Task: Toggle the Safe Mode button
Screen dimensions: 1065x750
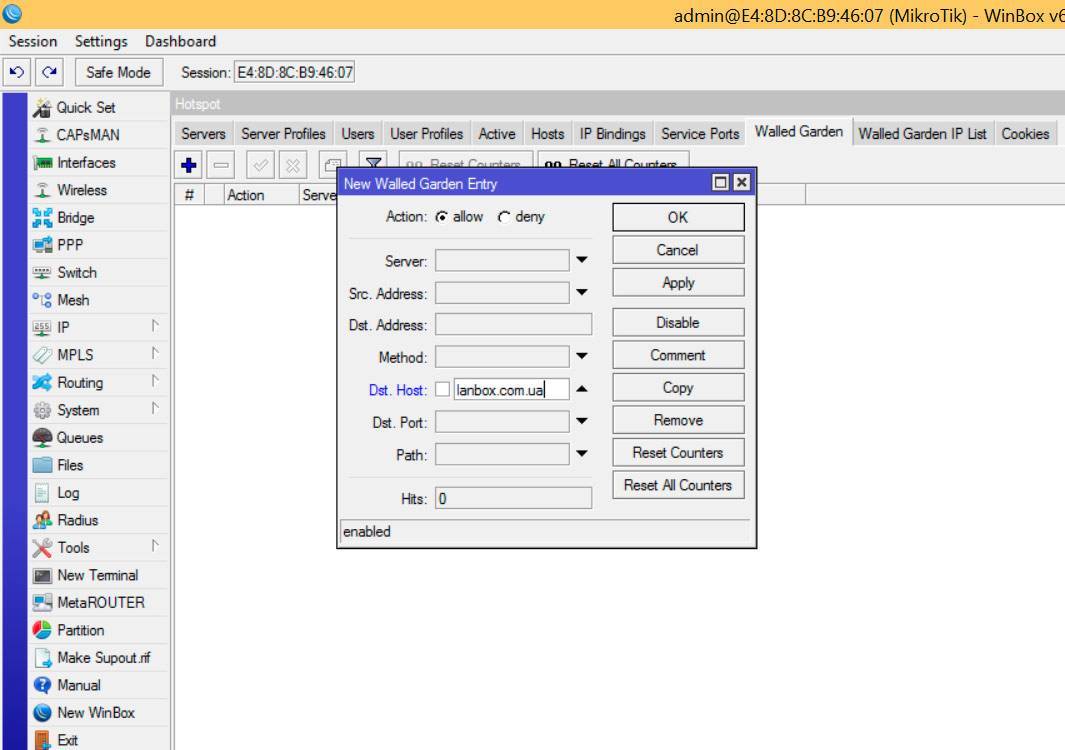Action: [118, 72]
